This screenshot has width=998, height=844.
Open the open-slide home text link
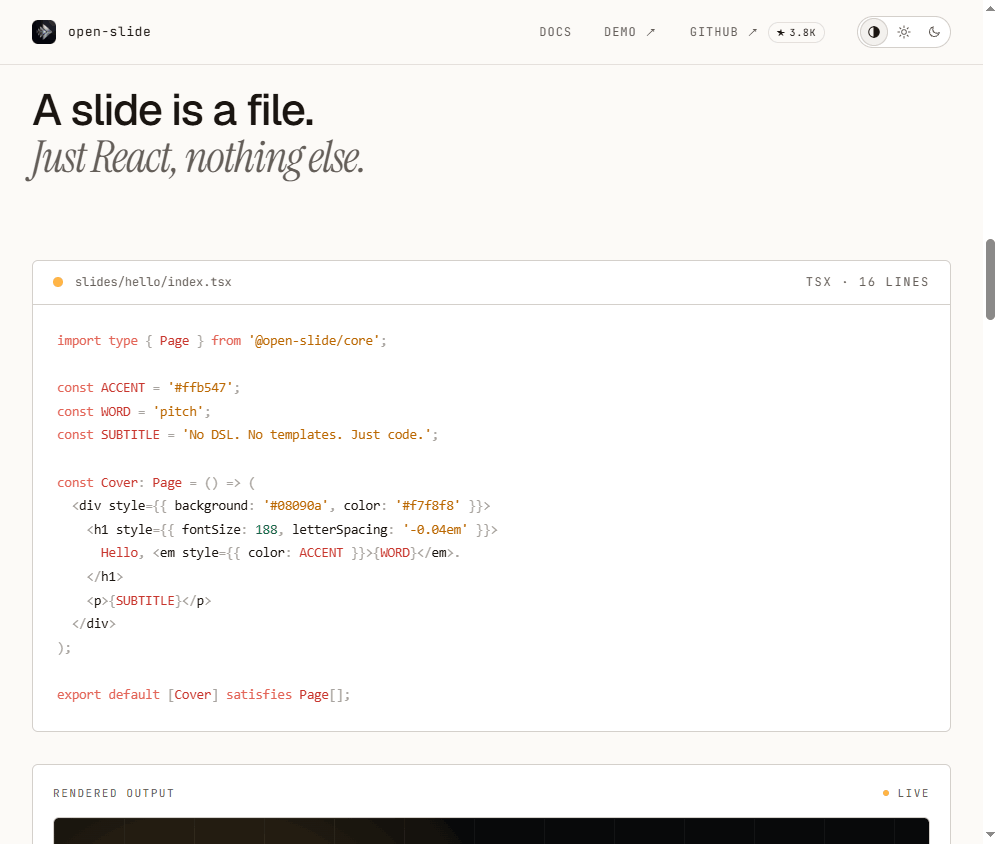tap(109, 32)
